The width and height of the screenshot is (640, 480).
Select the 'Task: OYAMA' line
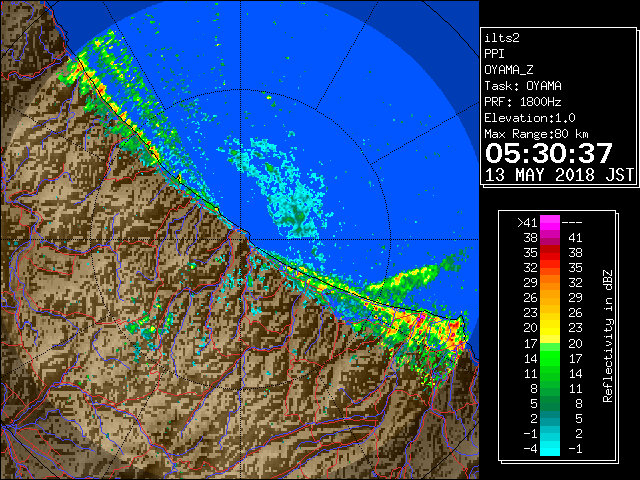pyautogui.click(x=523, y=86)
